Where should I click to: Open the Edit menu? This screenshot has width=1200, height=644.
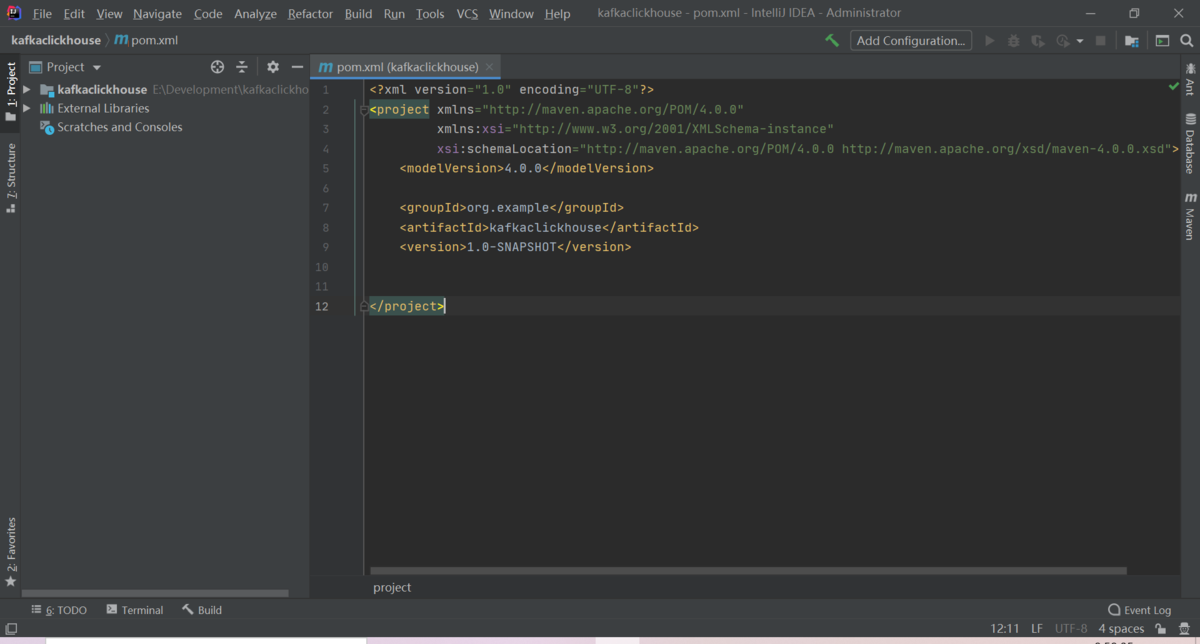click(74, 14)
